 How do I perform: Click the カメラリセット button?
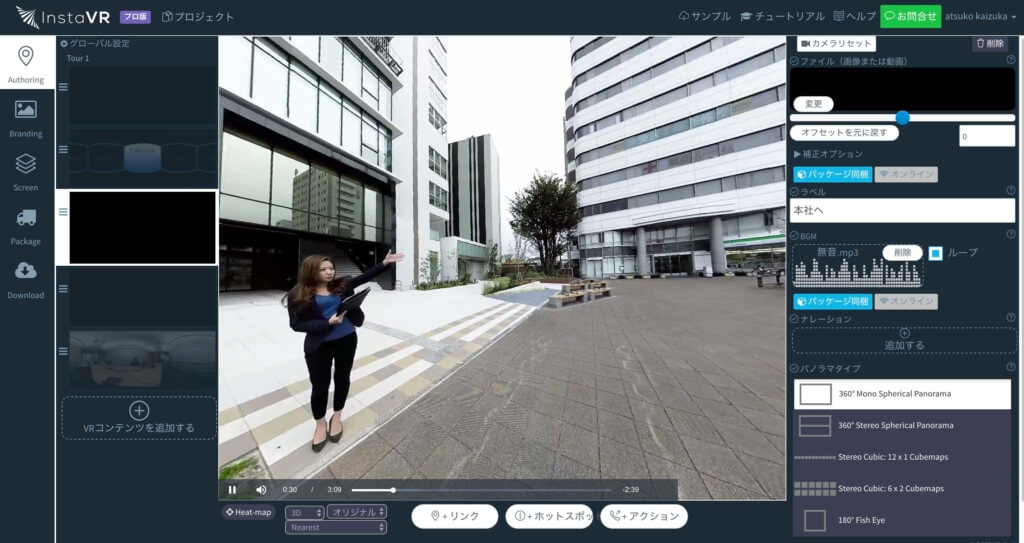pyautogui.click(x=837, y=43)
